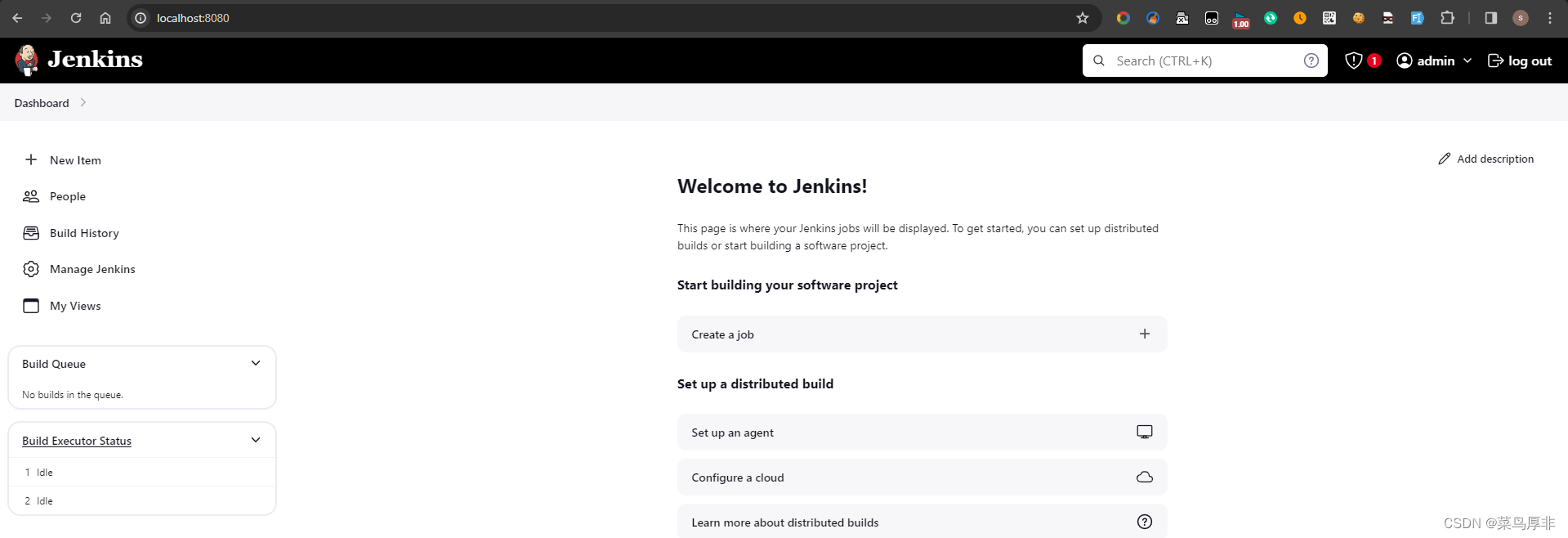
Task: Click the orange clock extension icon
Action: coord(1300,18)
